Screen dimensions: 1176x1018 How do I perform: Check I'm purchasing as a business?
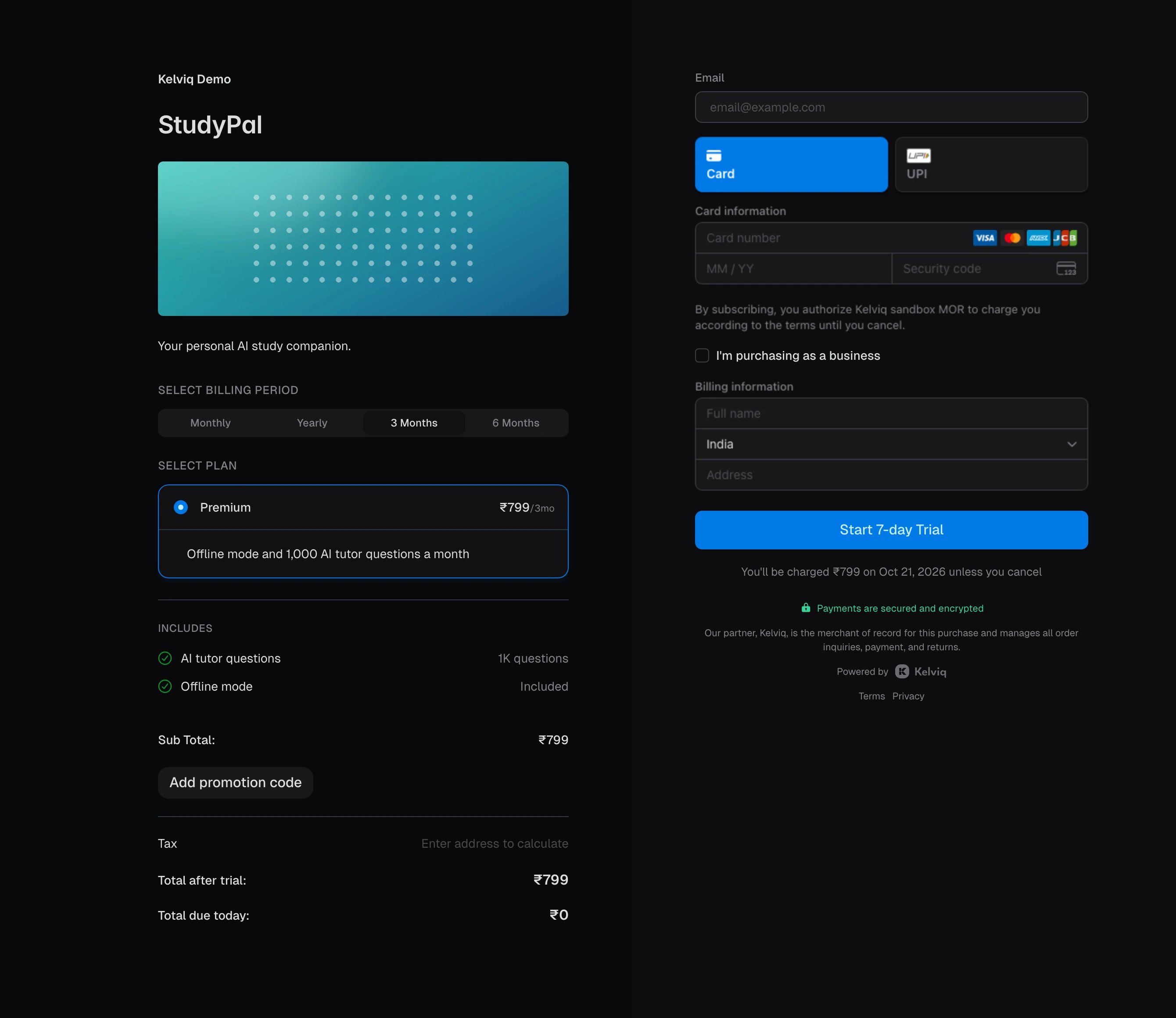702,355
